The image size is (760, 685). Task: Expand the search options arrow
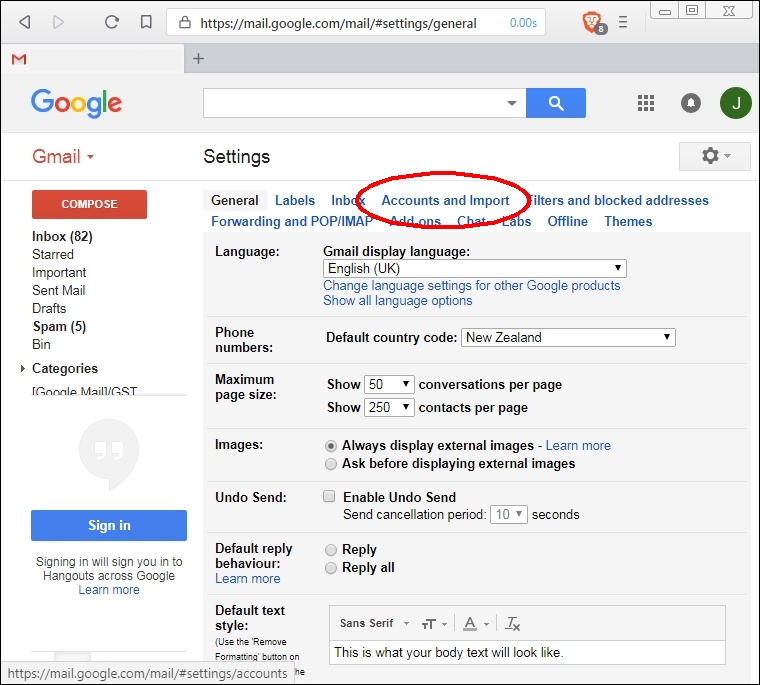(x=511, y=103)
